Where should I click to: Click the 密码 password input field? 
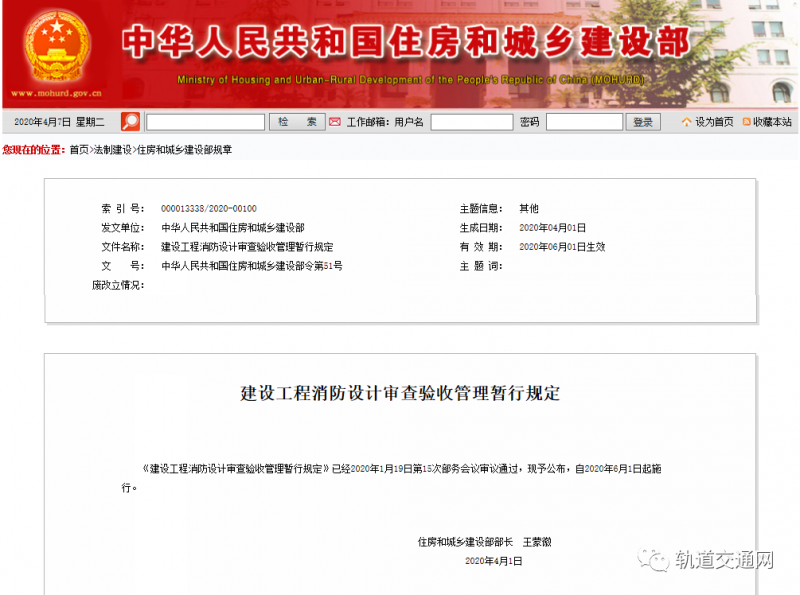pos(584,122)
